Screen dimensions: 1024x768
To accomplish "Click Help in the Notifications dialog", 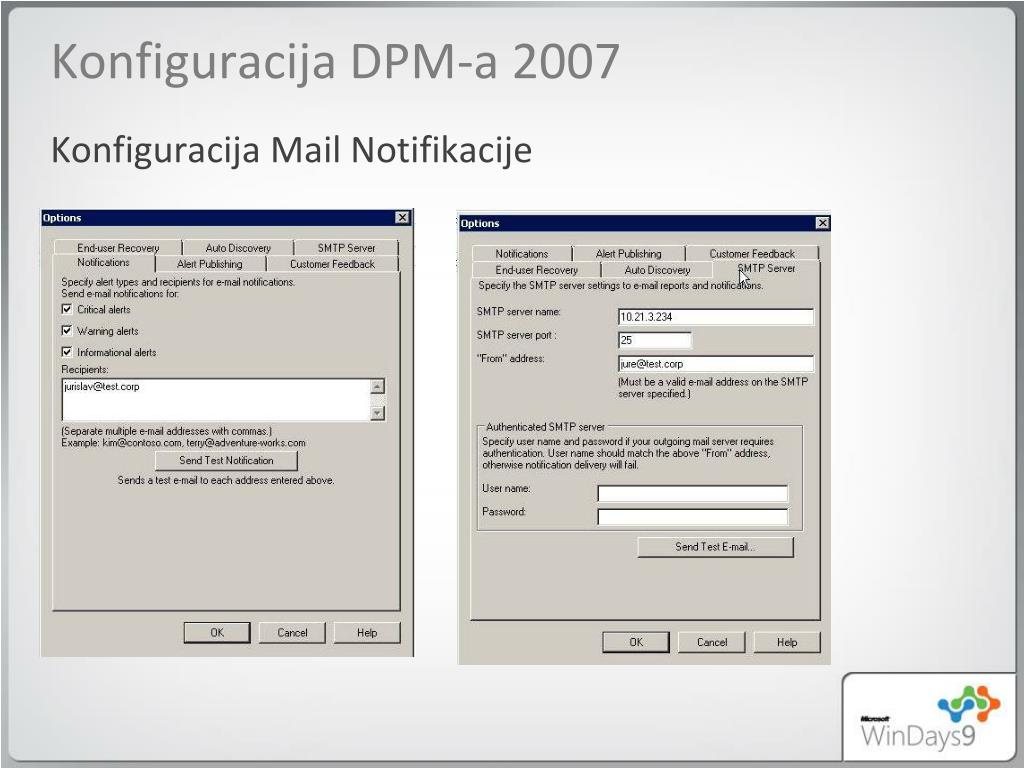I will [367, 632].
